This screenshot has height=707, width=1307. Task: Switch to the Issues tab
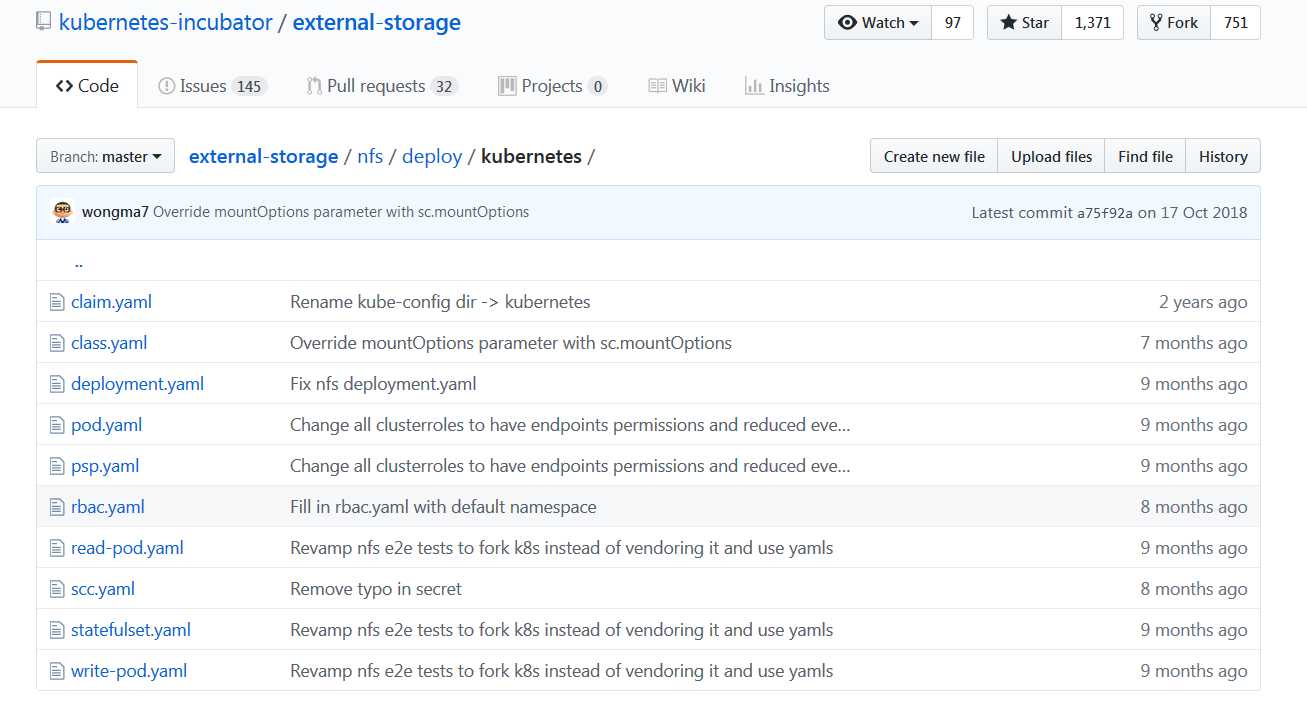click(x=212, y=86)
